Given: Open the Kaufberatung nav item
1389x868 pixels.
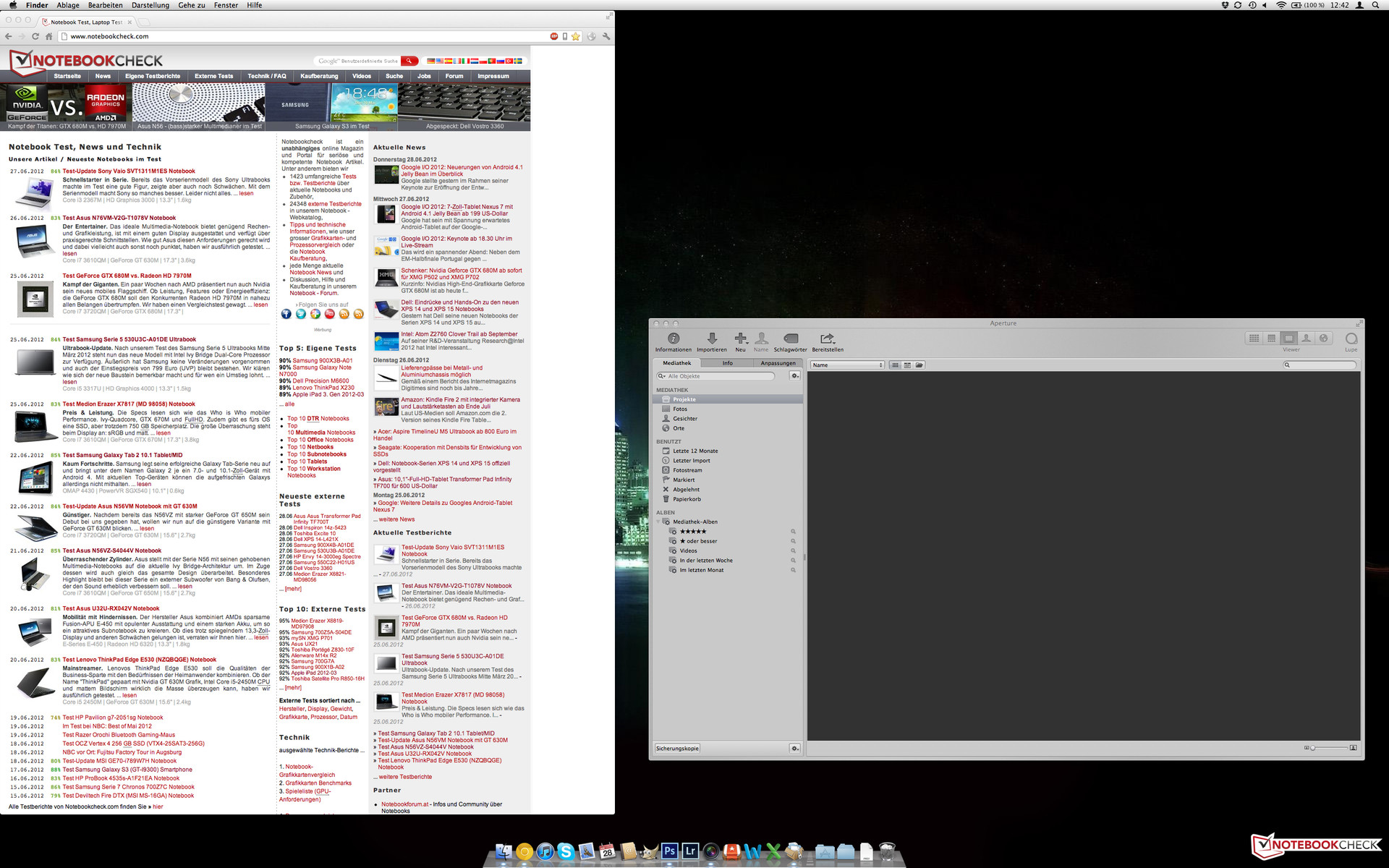Looking at the screenshot, I should [x=319, y=76].
